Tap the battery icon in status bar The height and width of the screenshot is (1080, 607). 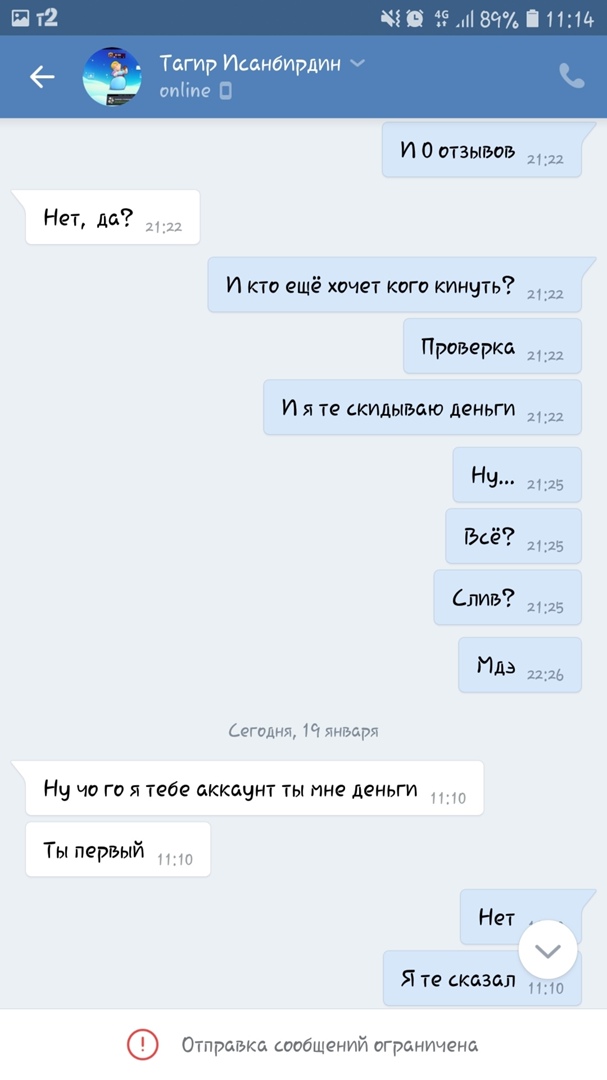tap(532, 19)
